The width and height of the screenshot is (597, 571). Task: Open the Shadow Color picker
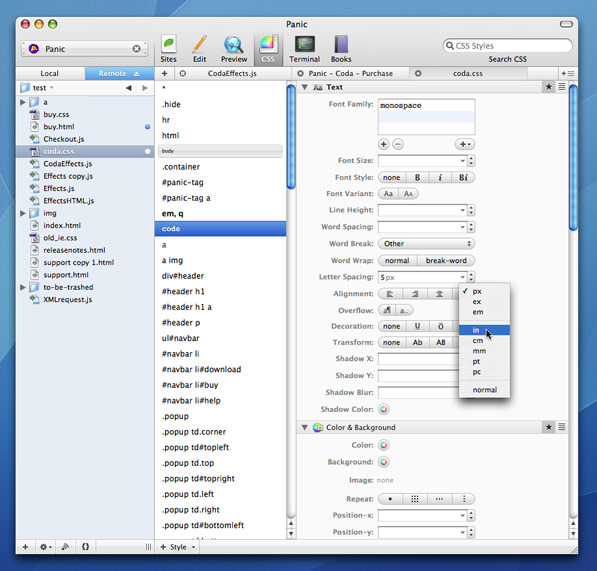(x=384, y=409)
